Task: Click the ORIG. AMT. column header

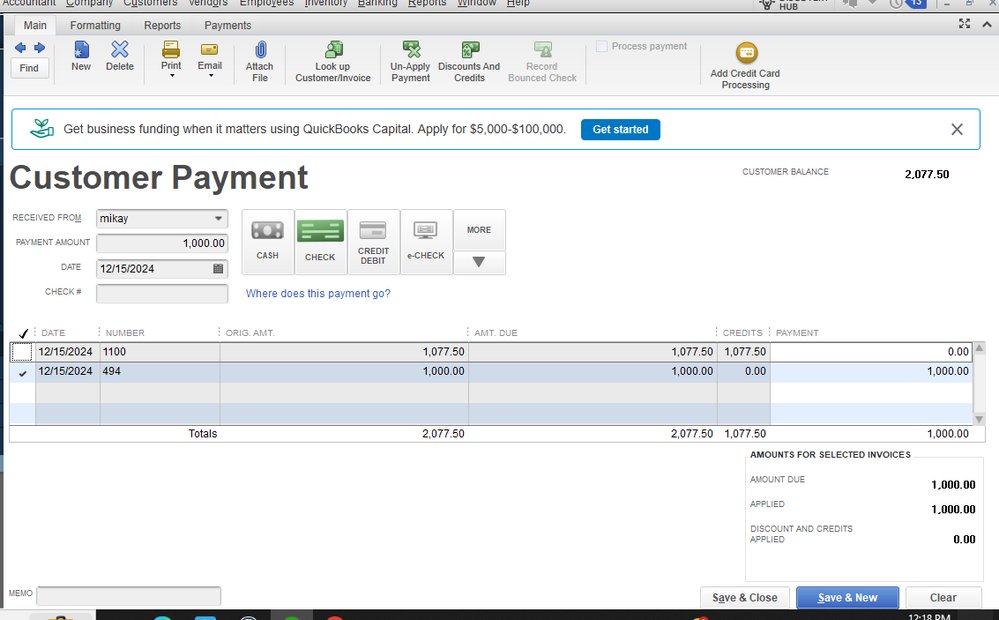Action: click(250, 333)
